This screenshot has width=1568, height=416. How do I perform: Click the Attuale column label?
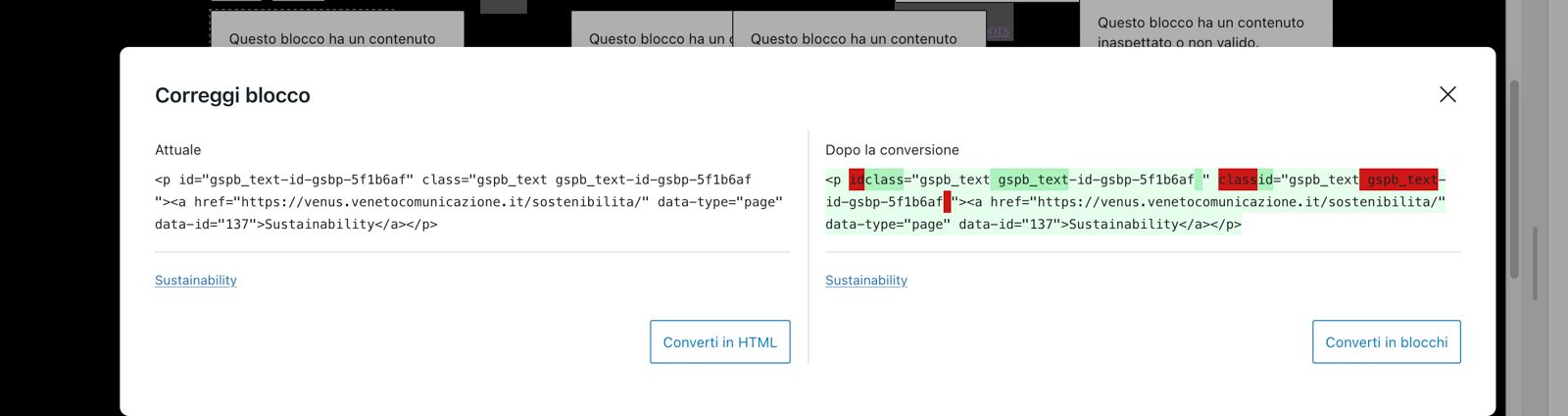click(x=177, y=150)
